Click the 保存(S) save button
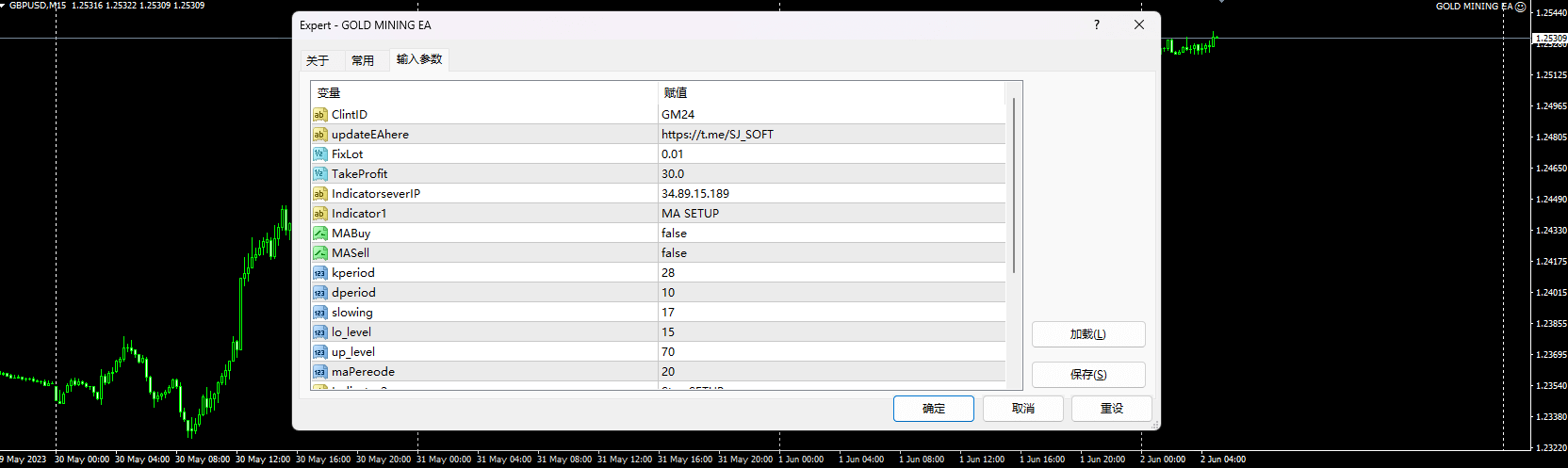Viewport: 1568px width, 468px height. [1088, 375]
